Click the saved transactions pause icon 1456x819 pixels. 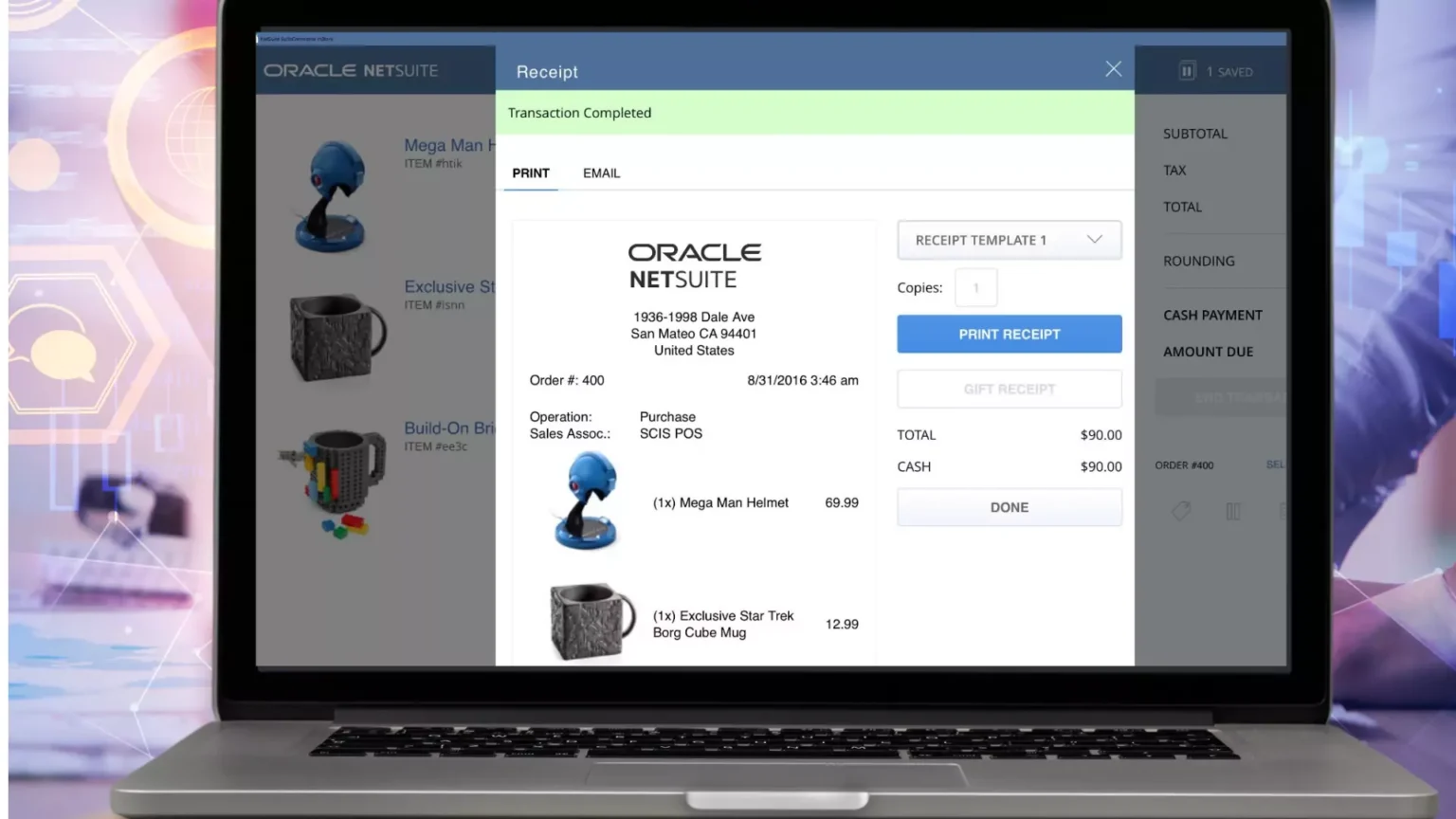point(1187,71)
